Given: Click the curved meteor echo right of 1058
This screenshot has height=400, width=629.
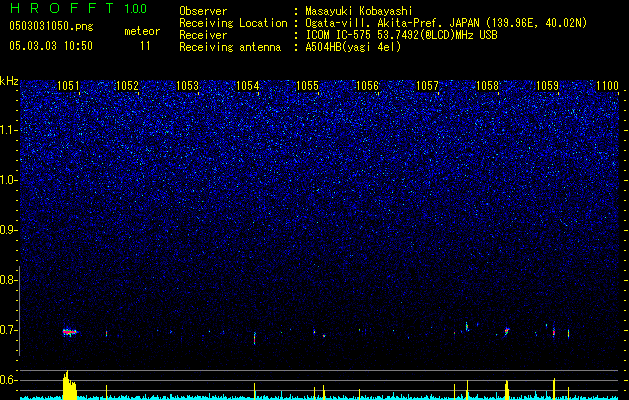Looking at the screenshot, I should click(507, 331).
